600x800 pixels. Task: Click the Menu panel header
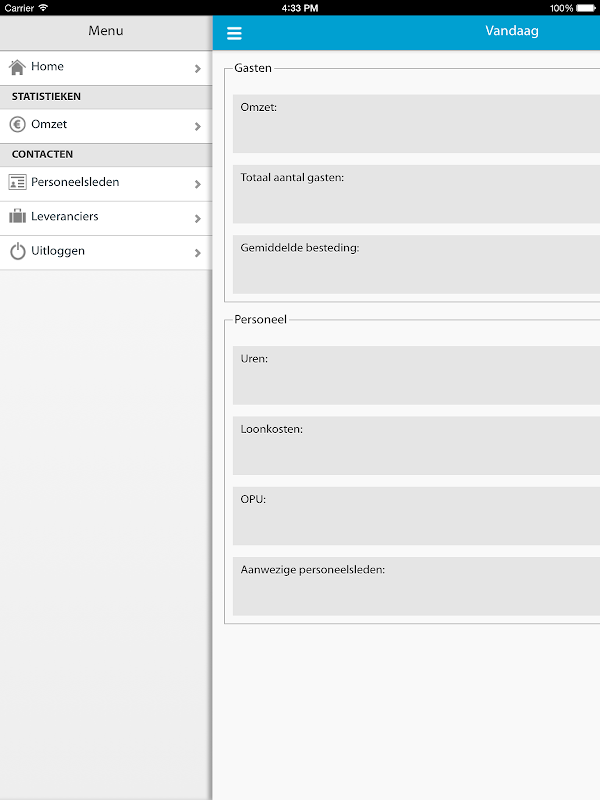click(x=106, y=31)
